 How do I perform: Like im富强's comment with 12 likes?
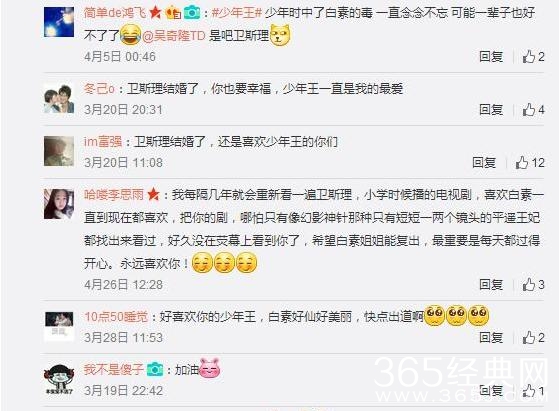(x=530, y=163)
